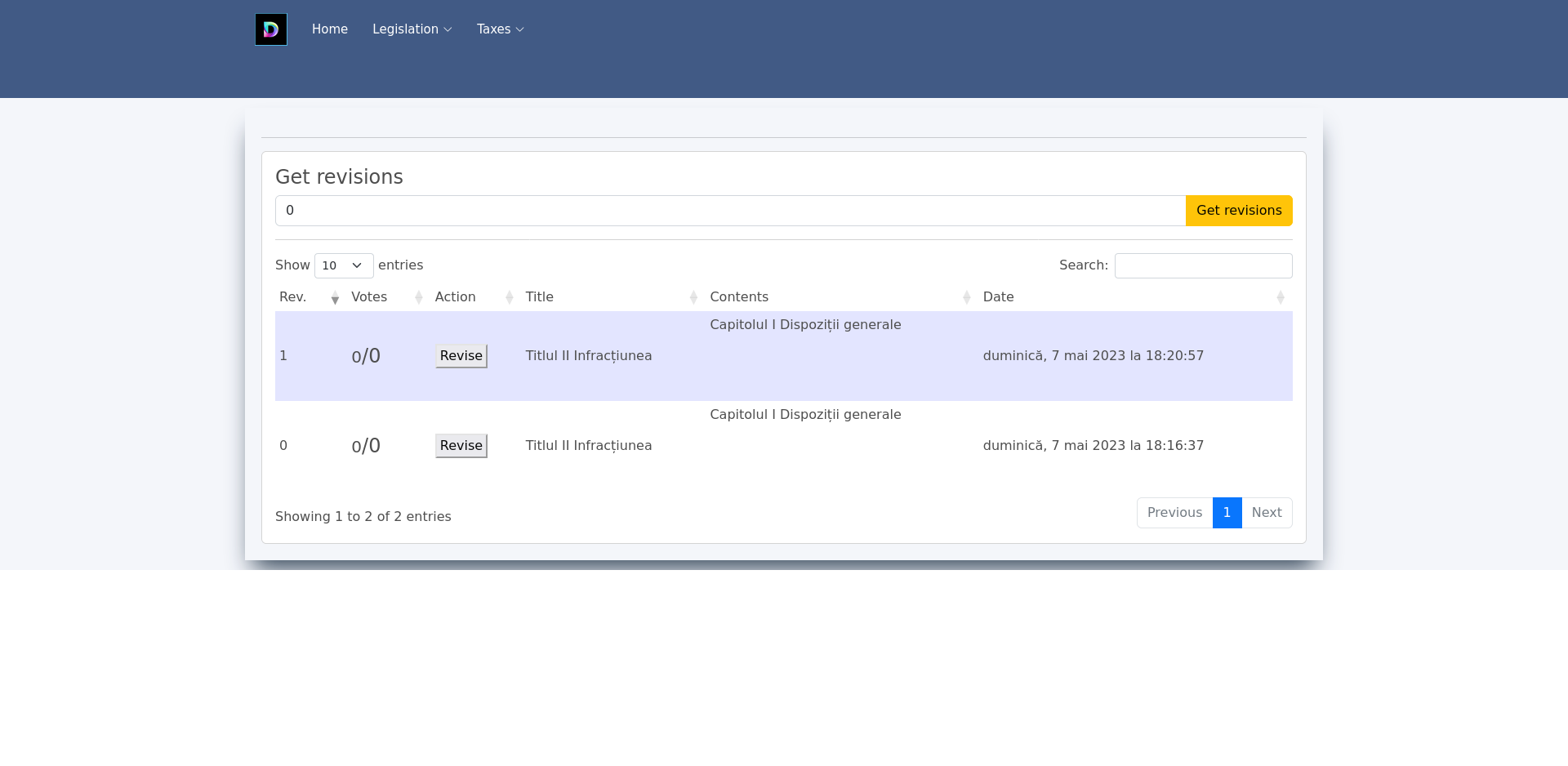Image resolution: width=1568 pixels, height=766 pixels.
Task: Click date ending 18:16:37
Action: 1094,446
